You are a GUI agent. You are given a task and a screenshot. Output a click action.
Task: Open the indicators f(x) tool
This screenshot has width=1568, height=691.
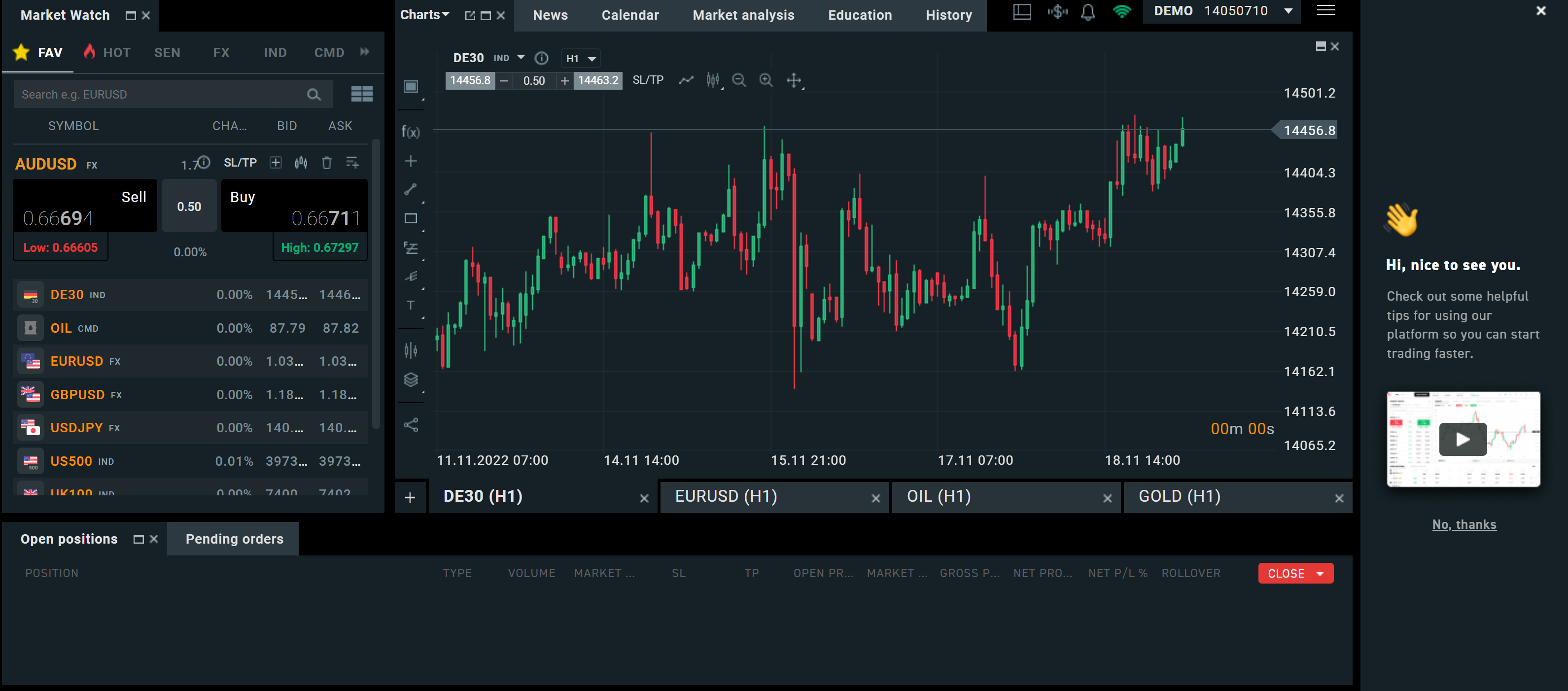tap(411, 132)
